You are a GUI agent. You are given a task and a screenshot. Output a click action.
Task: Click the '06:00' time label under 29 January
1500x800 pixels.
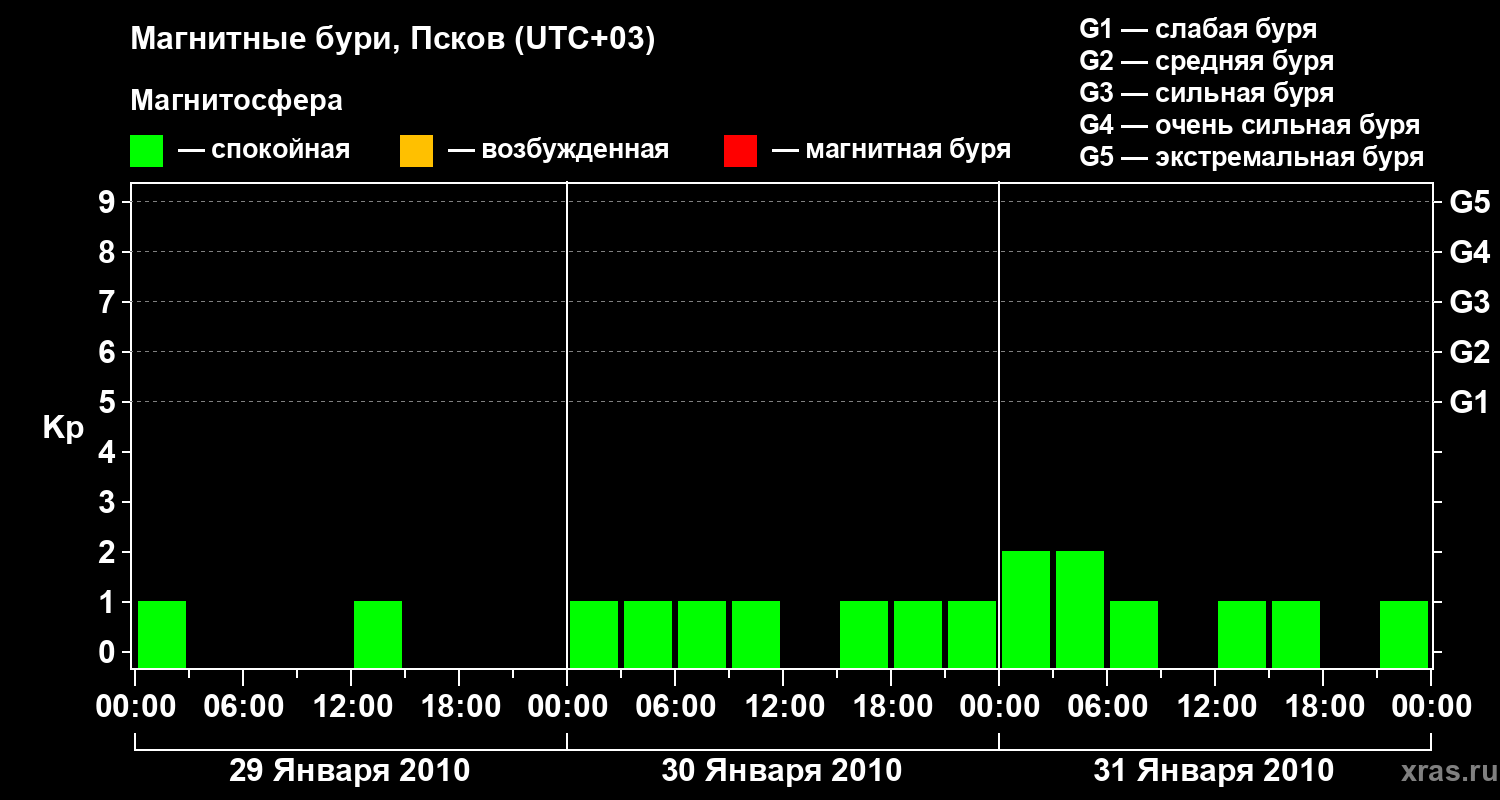tap(243, 707)
